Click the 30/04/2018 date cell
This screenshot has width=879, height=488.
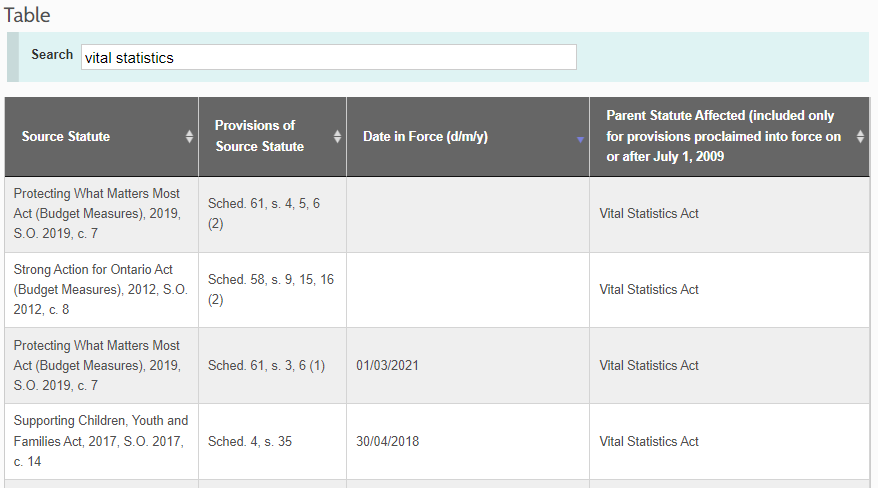pos(387,442)
